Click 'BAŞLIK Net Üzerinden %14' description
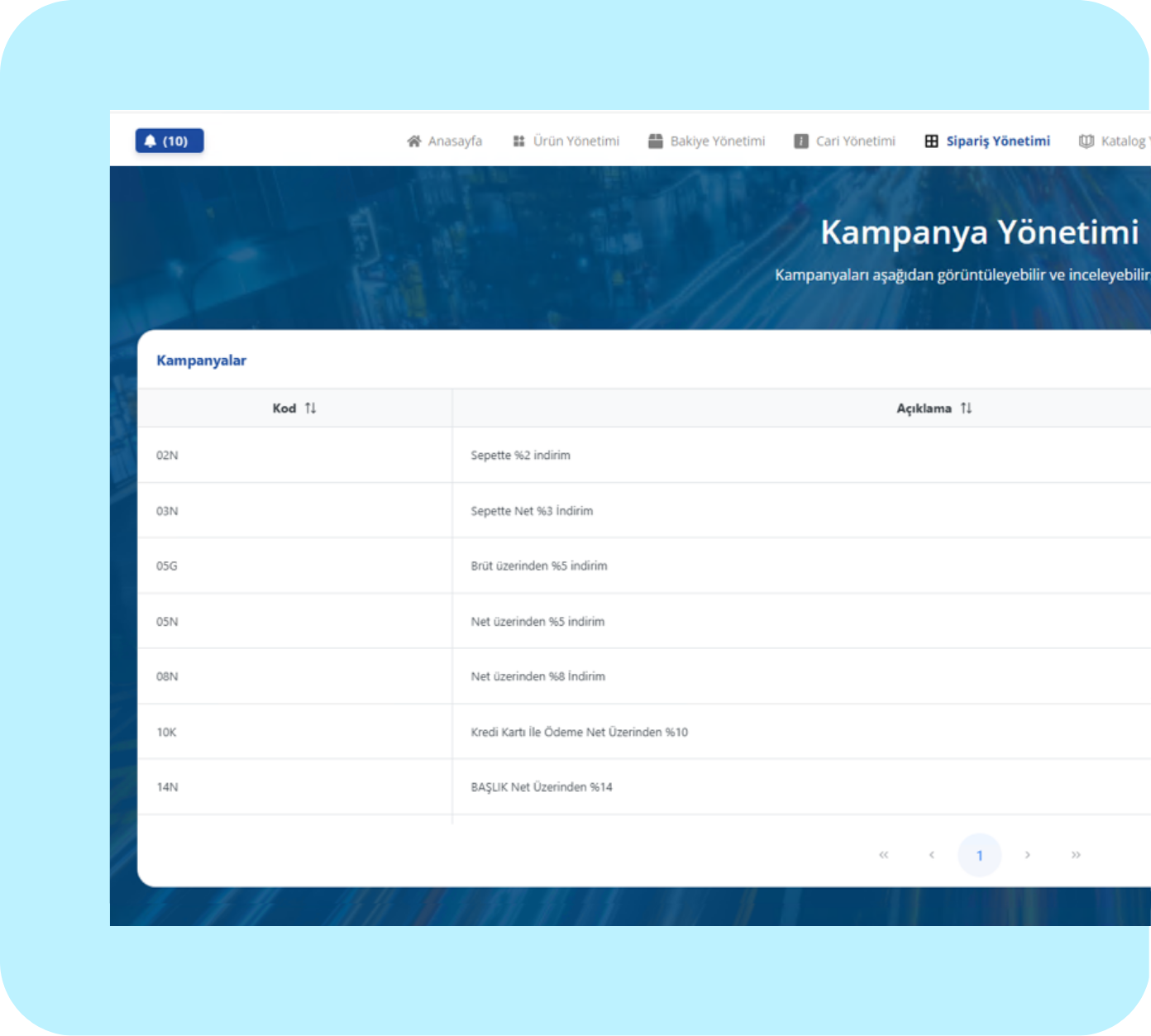Screen dimensions: 1151x1036 click(542, 787)
